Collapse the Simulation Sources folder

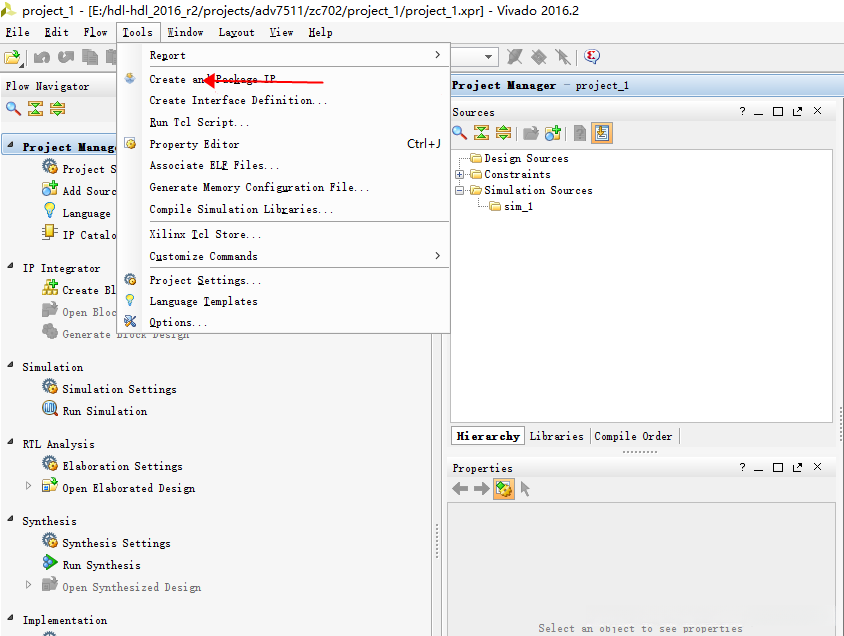(460, 190)
